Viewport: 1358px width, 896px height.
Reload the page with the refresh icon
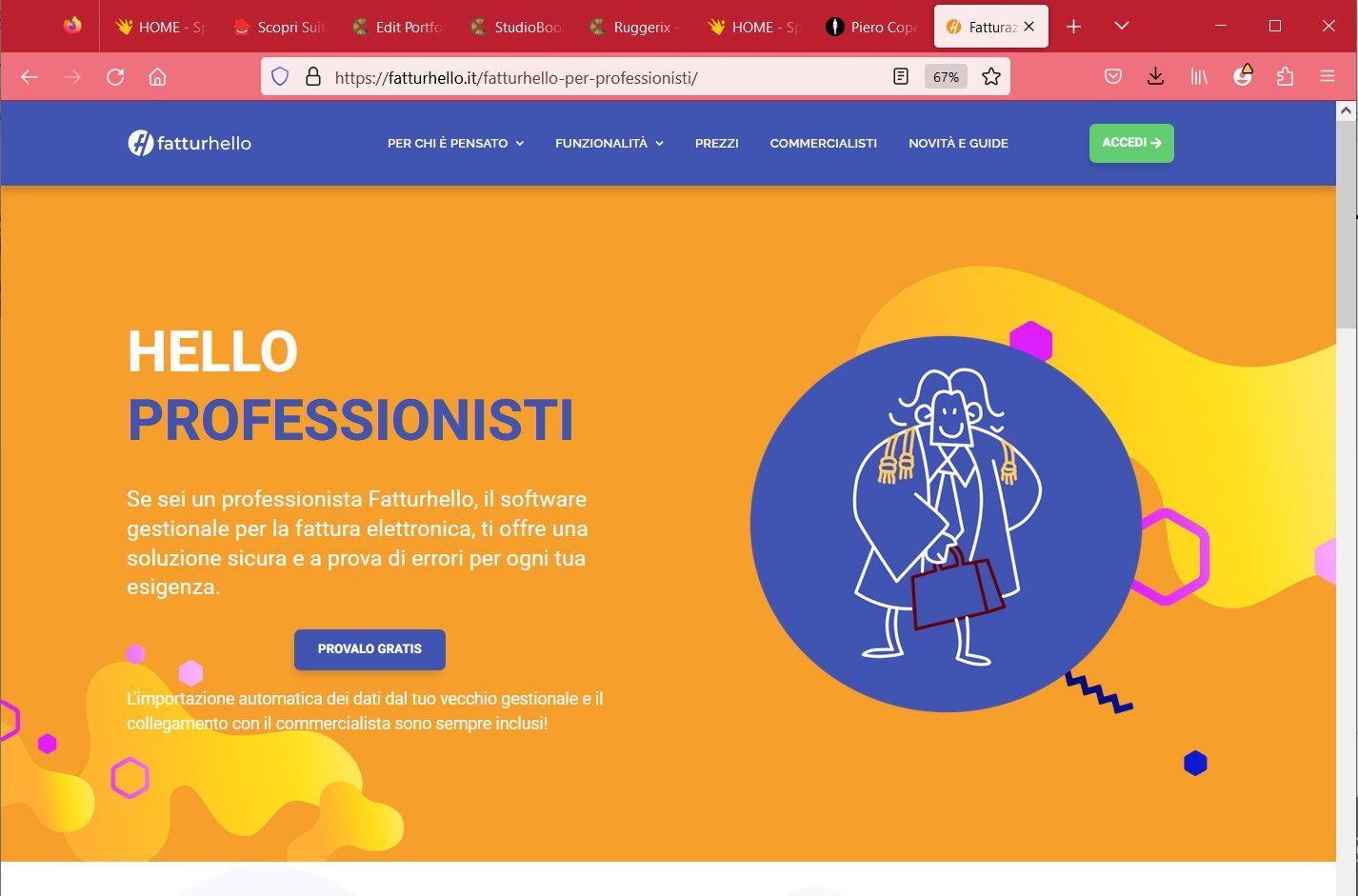pyautogui.click(x=115, y=77)
